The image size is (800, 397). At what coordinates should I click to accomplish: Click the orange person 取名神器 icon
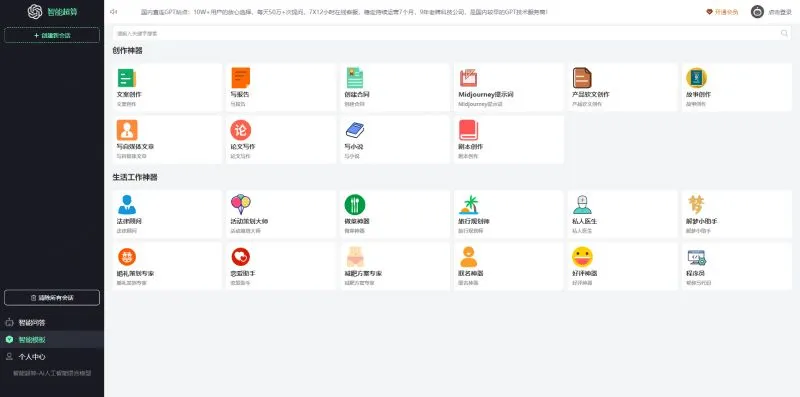coord(468,257)
